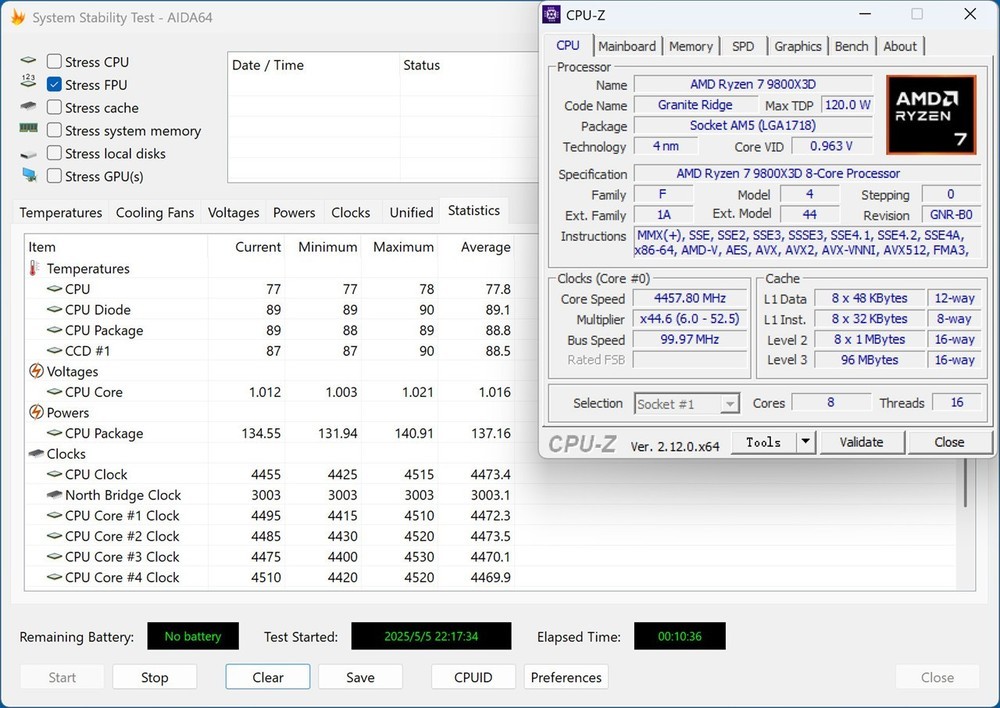Uncheck the Stress FPU checkbox
The image size is (1000, 708).
(x=55, y=85)
